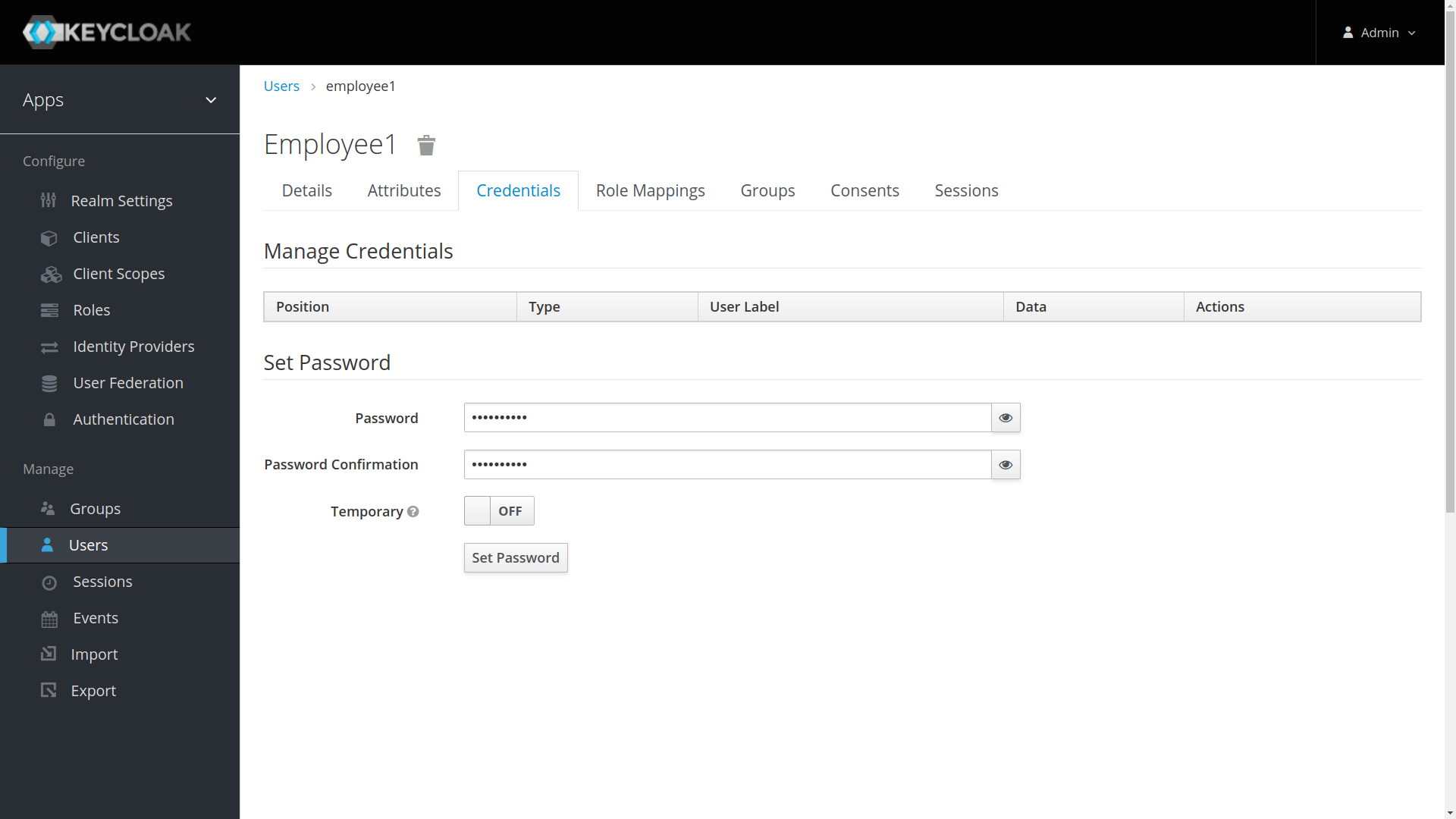Click the Set Password button

tap(516, 557)
